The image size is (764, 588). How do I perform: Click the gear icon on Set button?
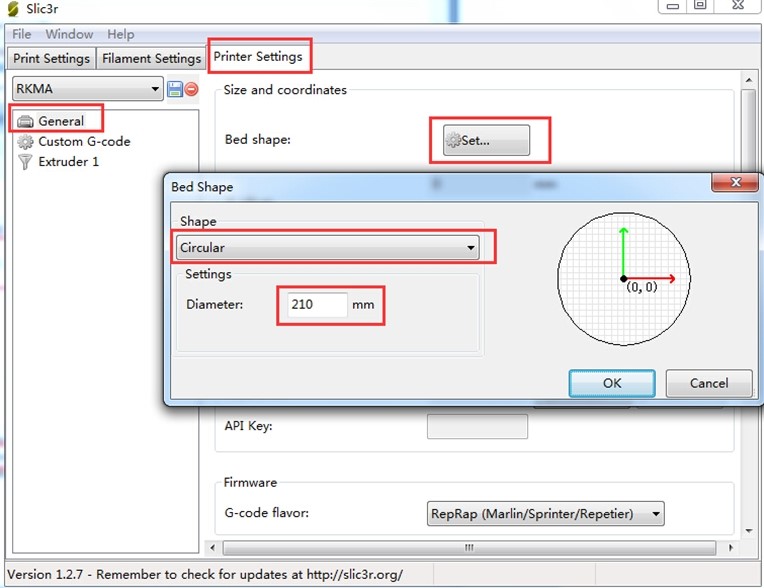click(453, 141)
